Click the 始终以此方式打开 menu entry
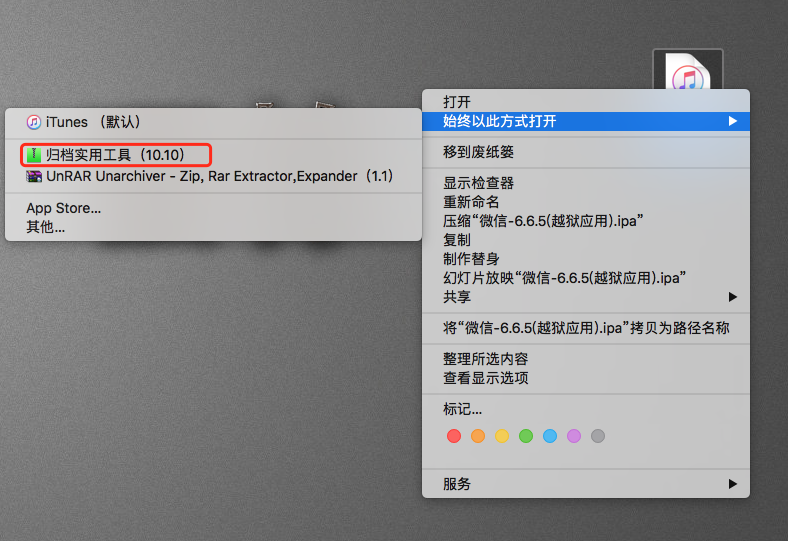788x541 pixels. 586,121
